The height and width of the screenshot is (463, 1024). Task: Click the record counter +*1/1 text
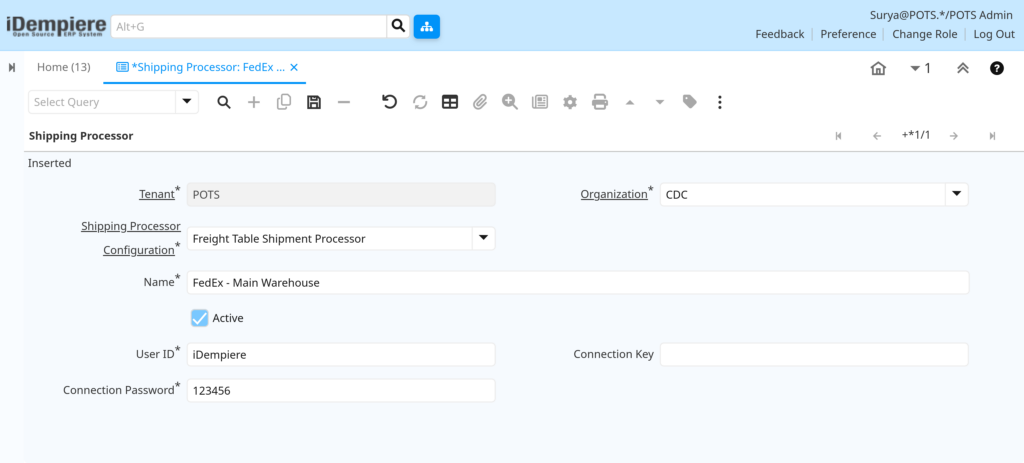916,135
